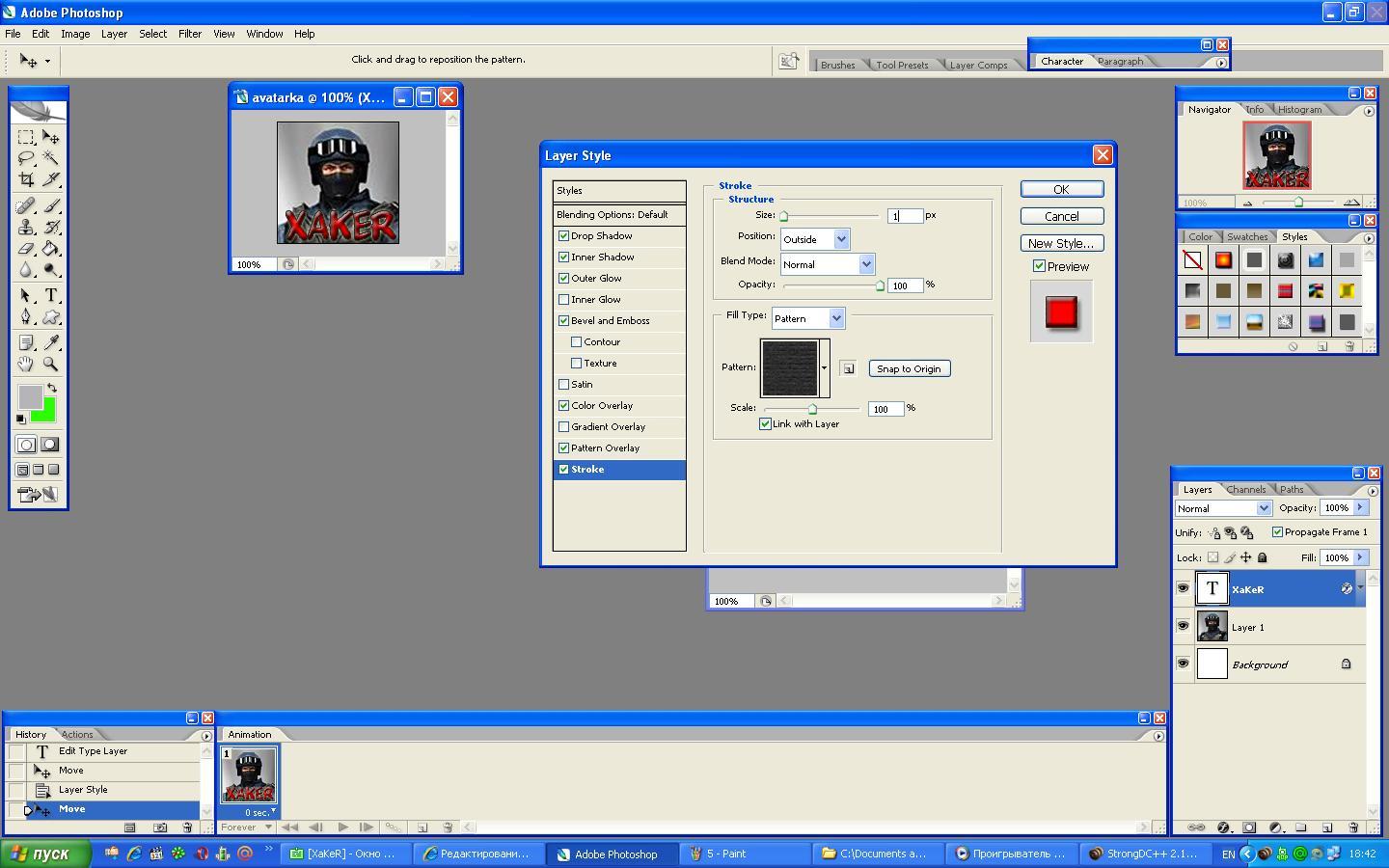Click create new preset from pattern icon
1389x868 pixels.
click(848, 368)
